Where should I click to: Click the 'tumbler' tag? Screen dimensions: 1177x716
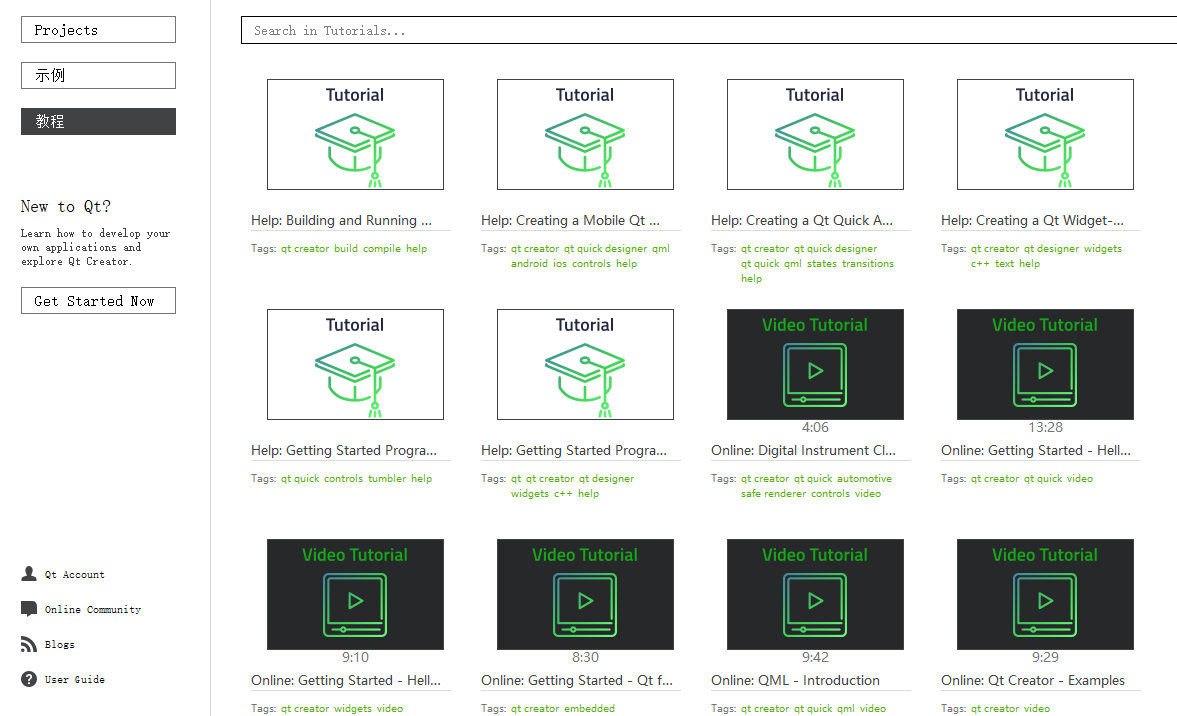click(x=387, y=478)
